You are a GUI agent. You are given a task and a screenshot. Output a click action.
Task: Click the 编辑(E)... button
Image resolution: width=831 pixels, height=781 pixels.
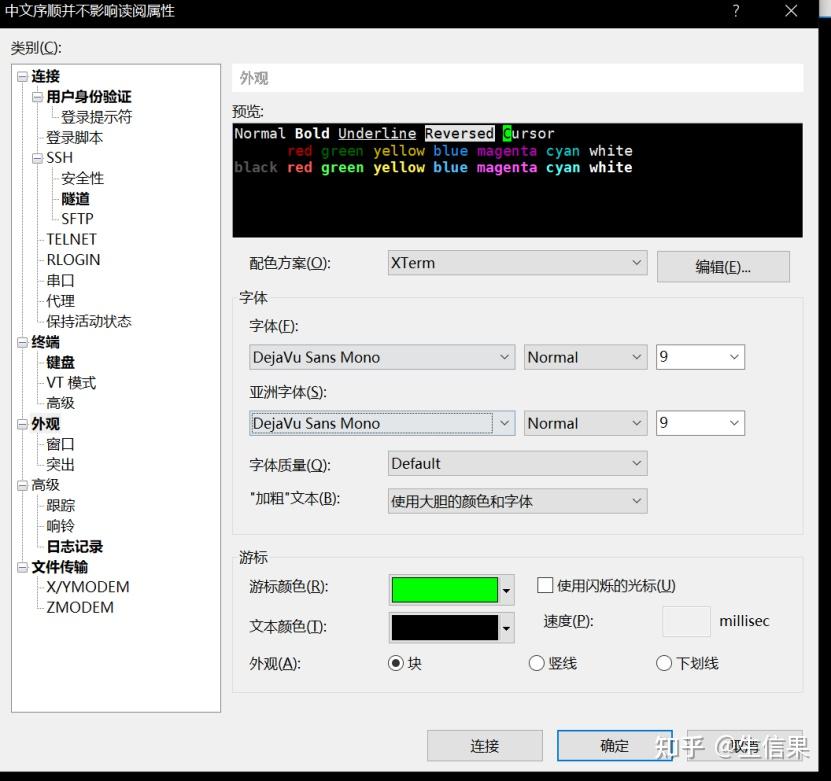pyautogui.click(x=723, y=267)
